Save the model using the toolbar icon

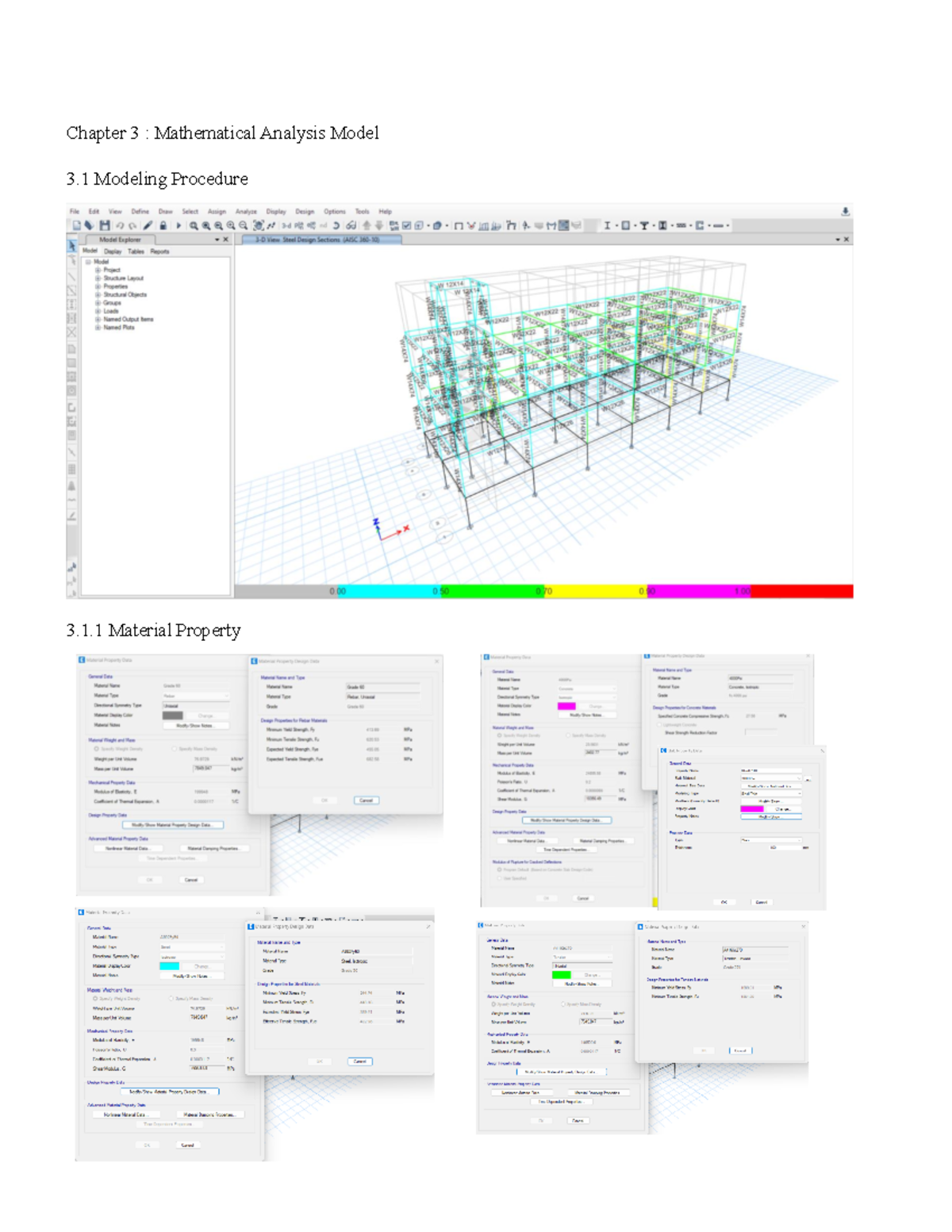pos(104,226)
